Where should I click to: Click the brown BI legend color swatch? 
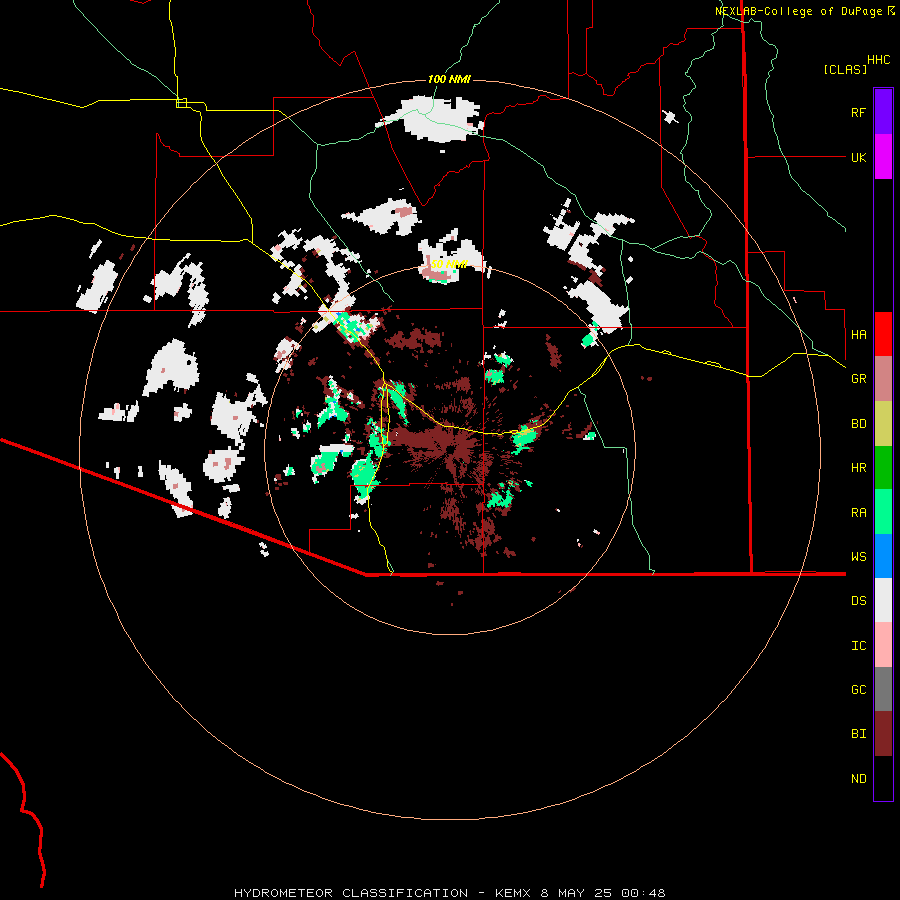pyautogui.click(x=883, y=734)
